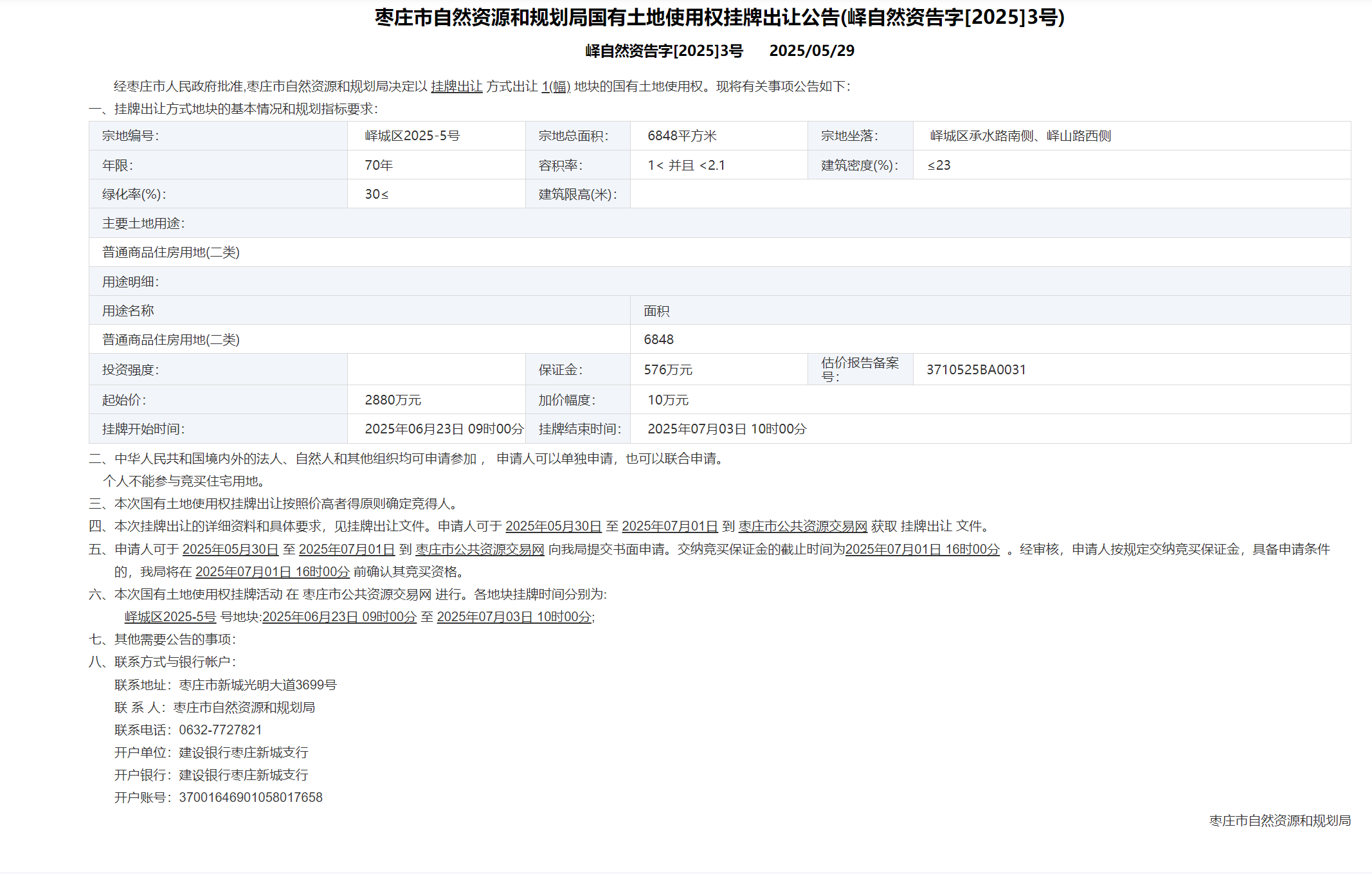Click the 开户单位 line
This screenshot has height=881, width=1372.
[x=212, y=752]
